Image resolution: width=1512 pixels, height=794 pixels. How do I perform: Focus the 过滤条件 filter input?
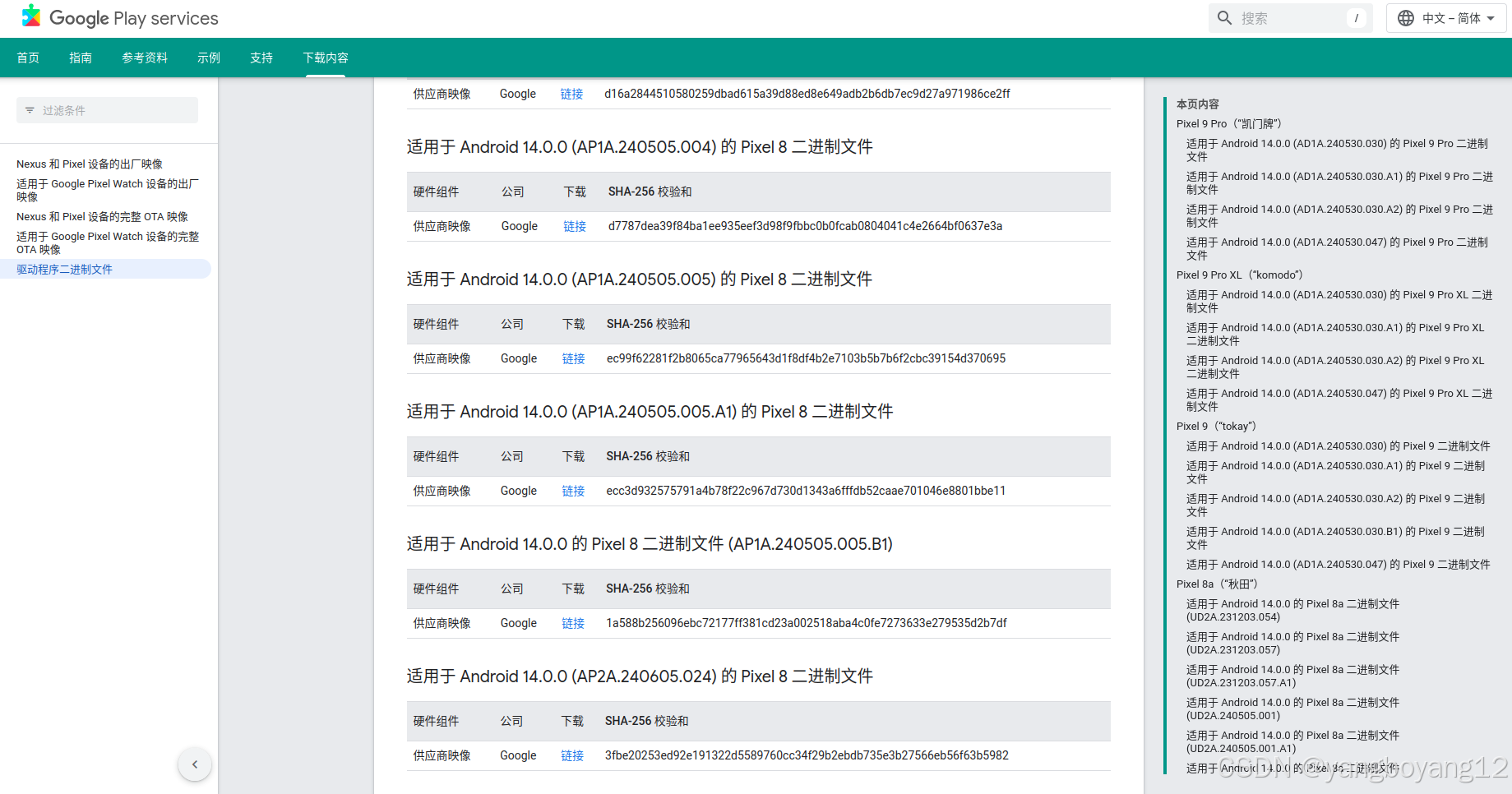tap(107, 110)
